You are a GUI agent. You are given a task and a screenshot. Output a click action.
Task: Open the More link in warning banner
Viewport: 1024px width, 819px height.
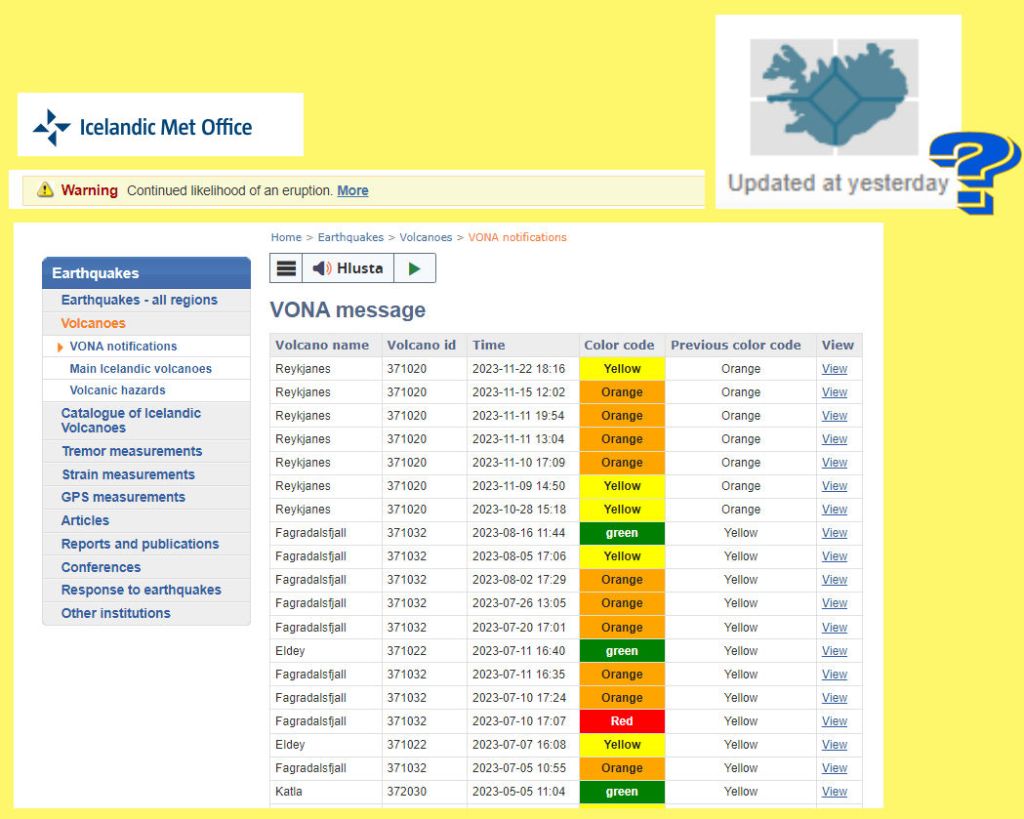coord(352,190)
